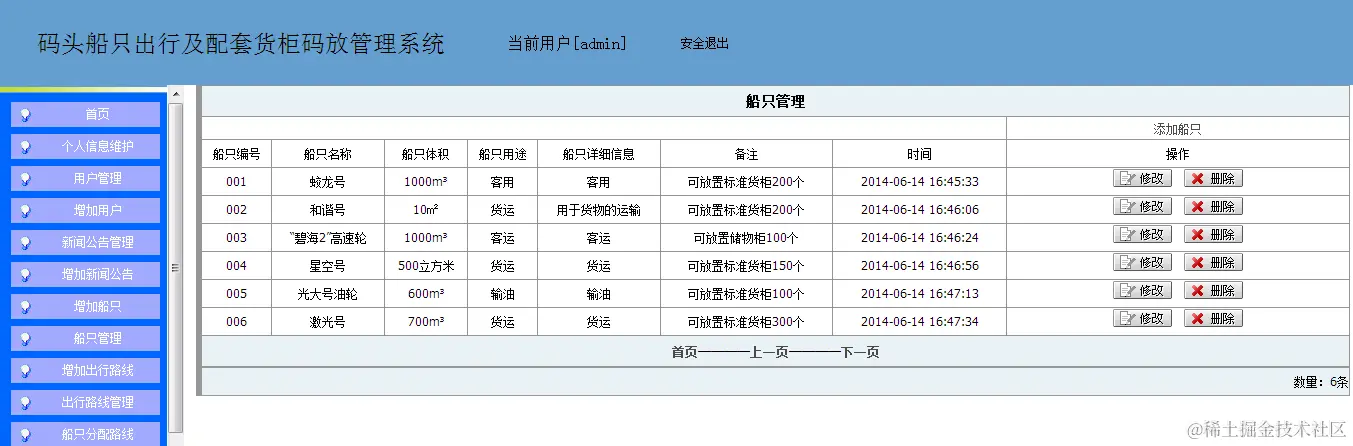
Task: Click the remark 可放置储物柜100个
Action: pyautogui.click(x=746, y=238)
